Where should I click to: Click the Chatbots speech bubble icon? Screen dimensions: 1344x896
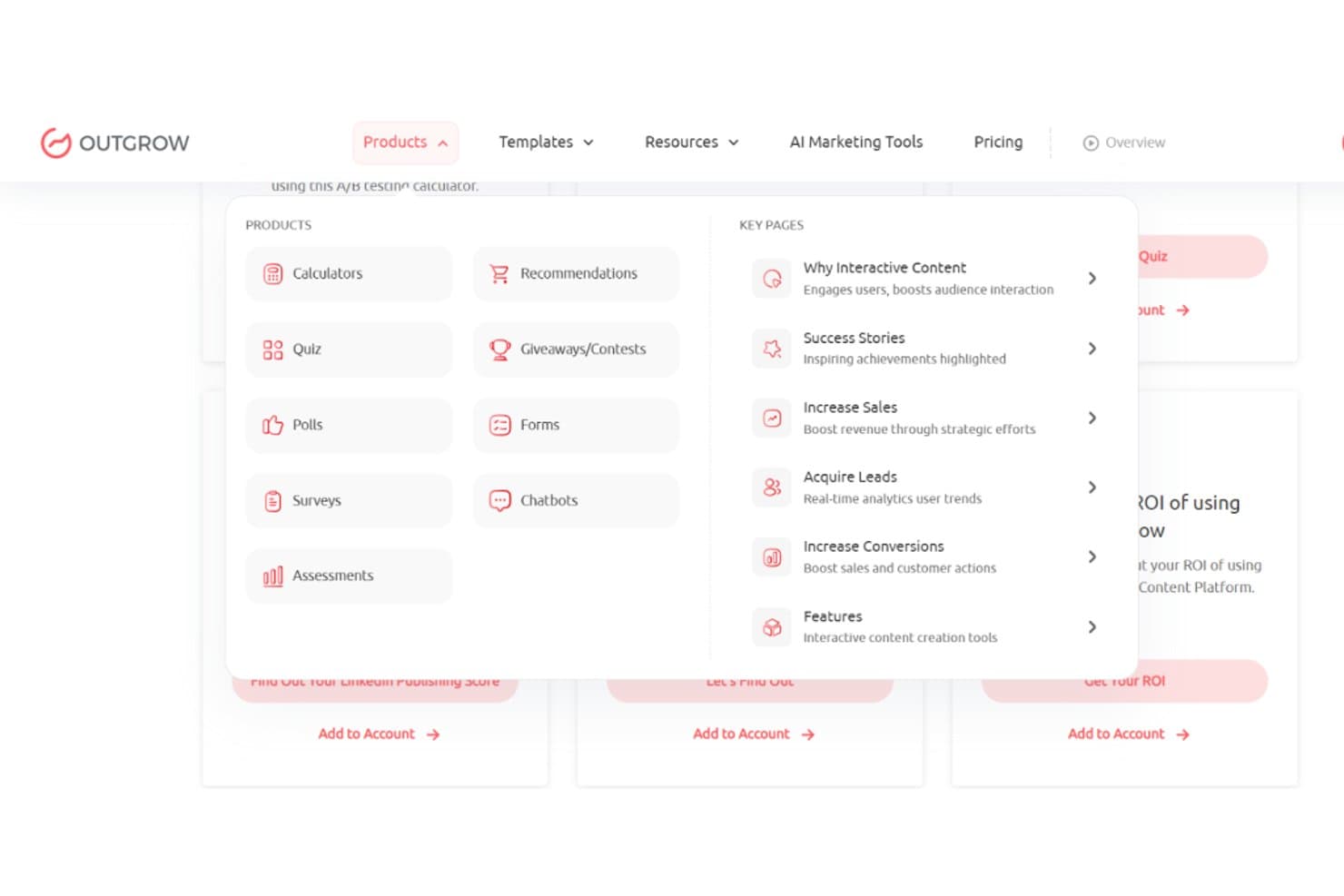pyautogui.click(x=499, y=500)
